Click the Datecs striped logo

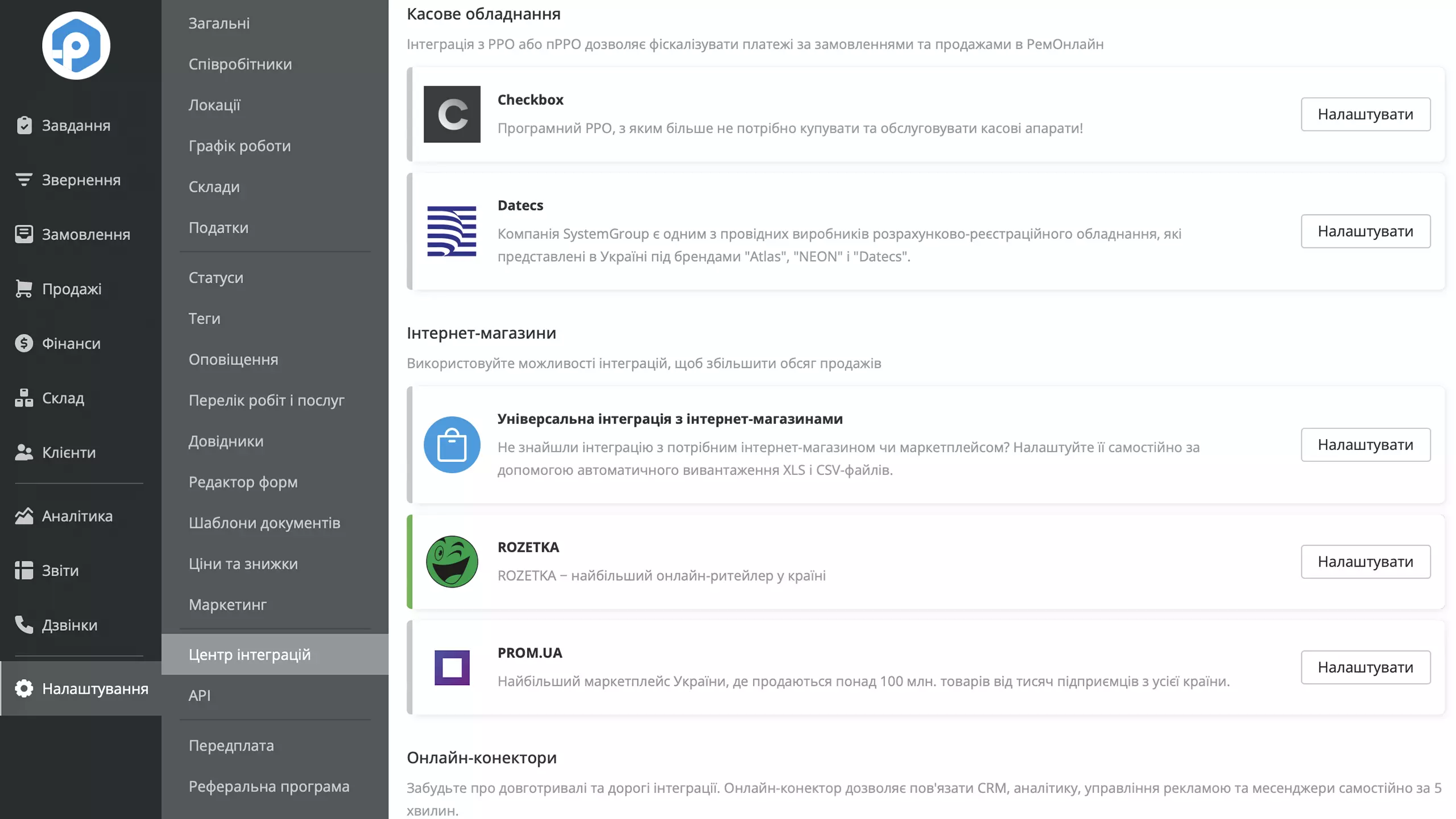click(x=452, y=231)
